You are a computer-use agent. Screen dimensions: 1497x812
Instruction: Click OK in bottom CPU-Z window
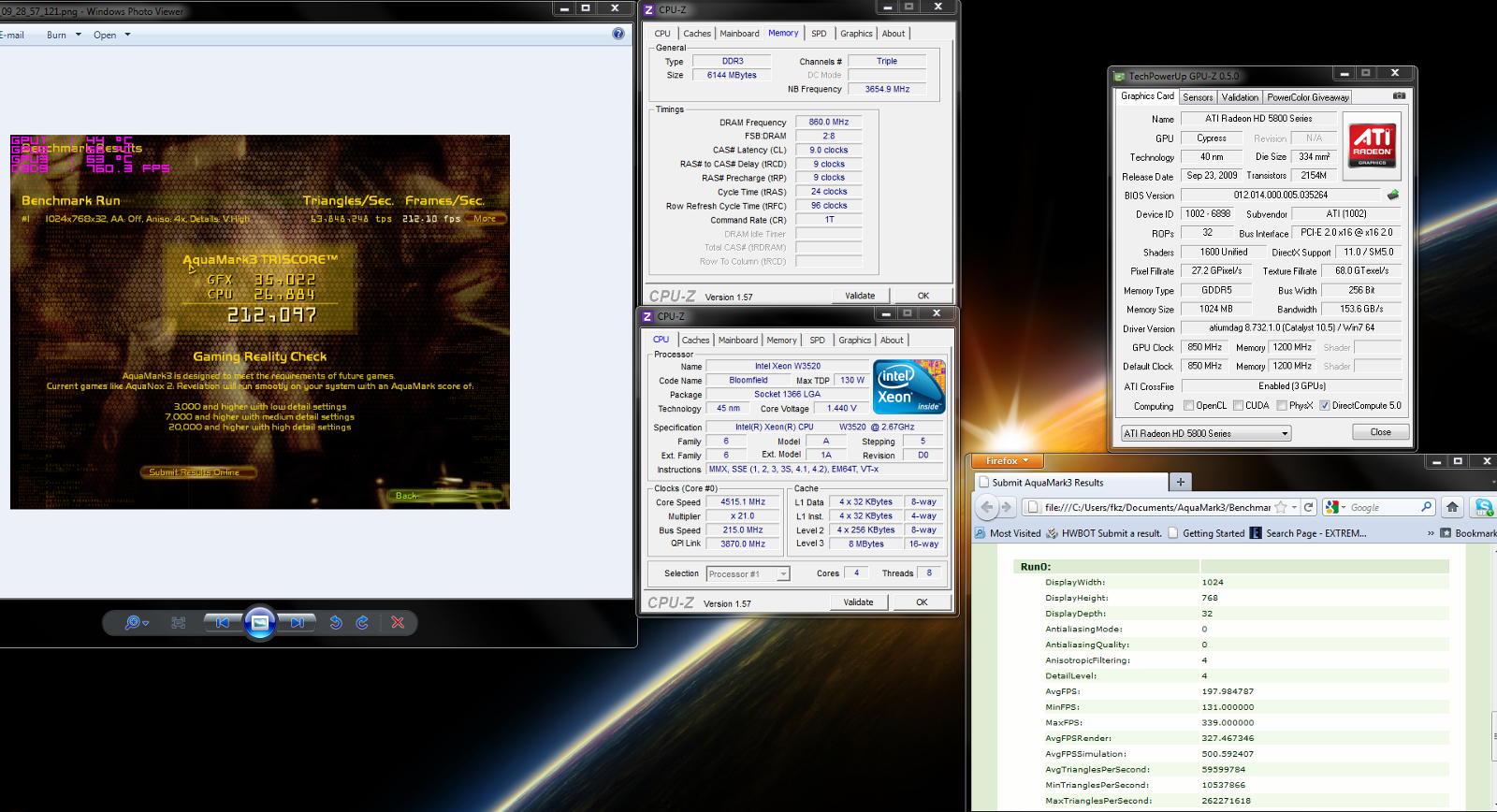click(922, 602)
